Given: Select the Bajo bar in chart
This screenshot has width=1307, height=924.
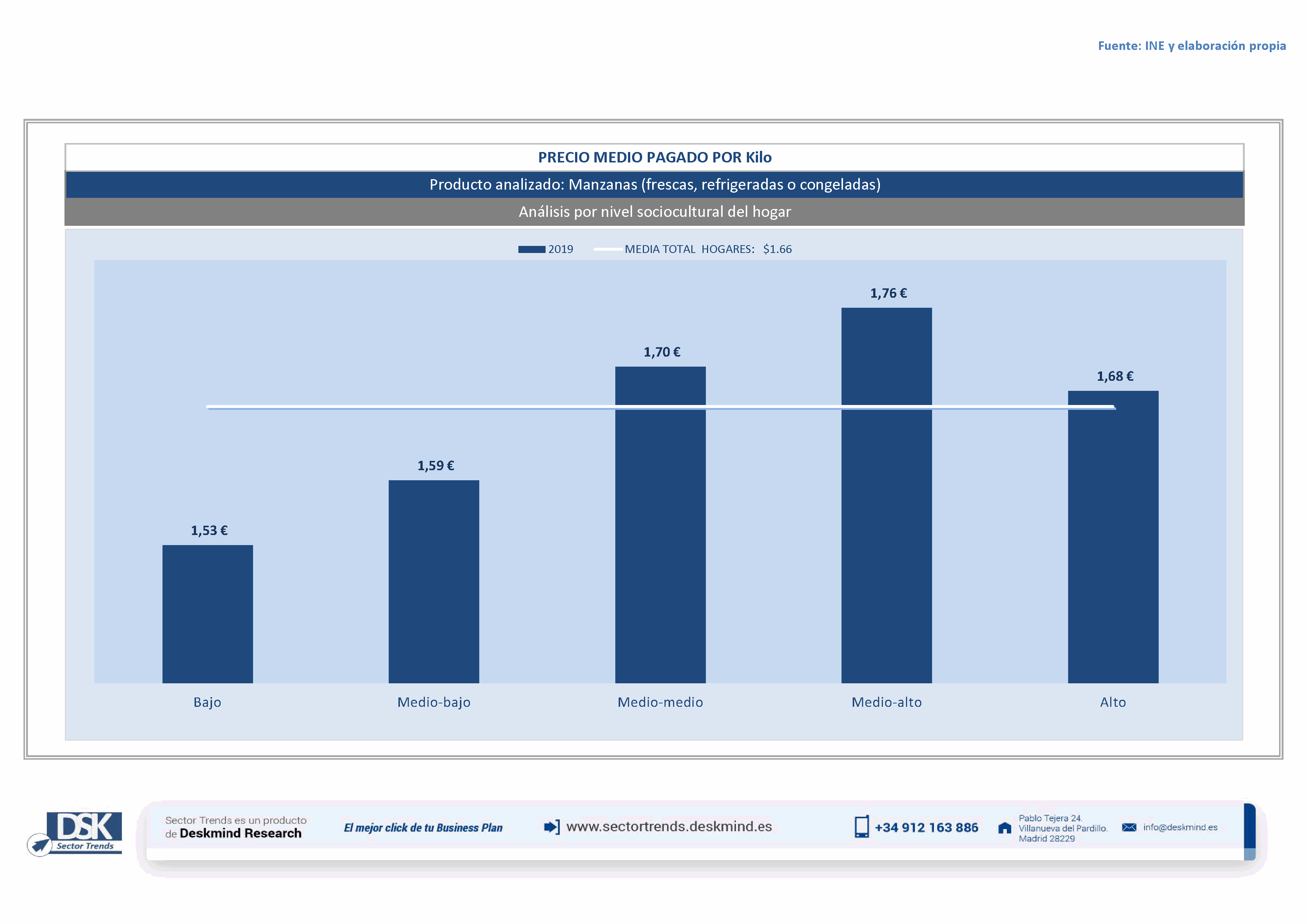Looking at the screenshot, I should 207,614.
